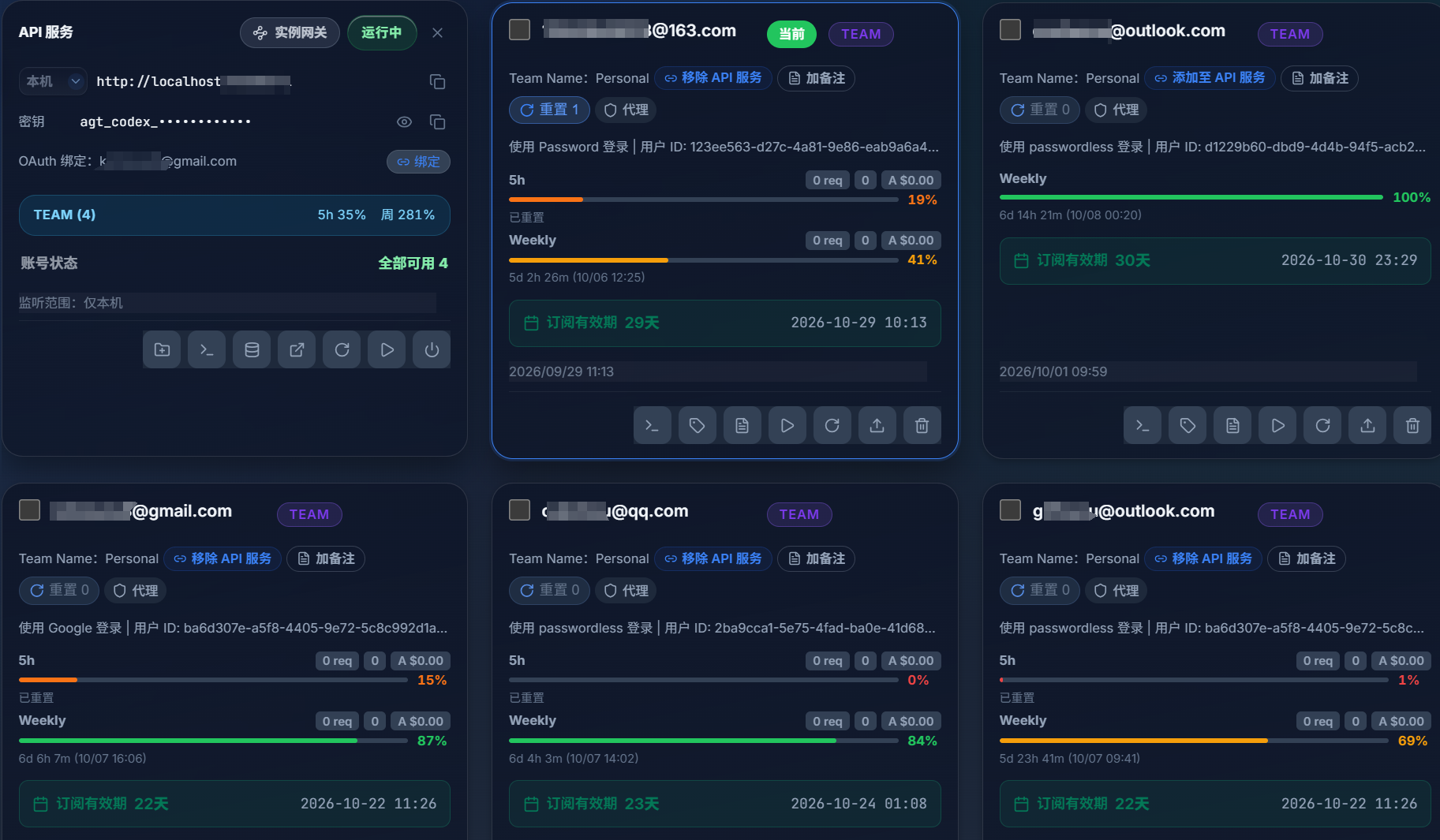Click the 163.com Weekly 41% usage bar
This screenshot has width=1440, height=840.
704,259
